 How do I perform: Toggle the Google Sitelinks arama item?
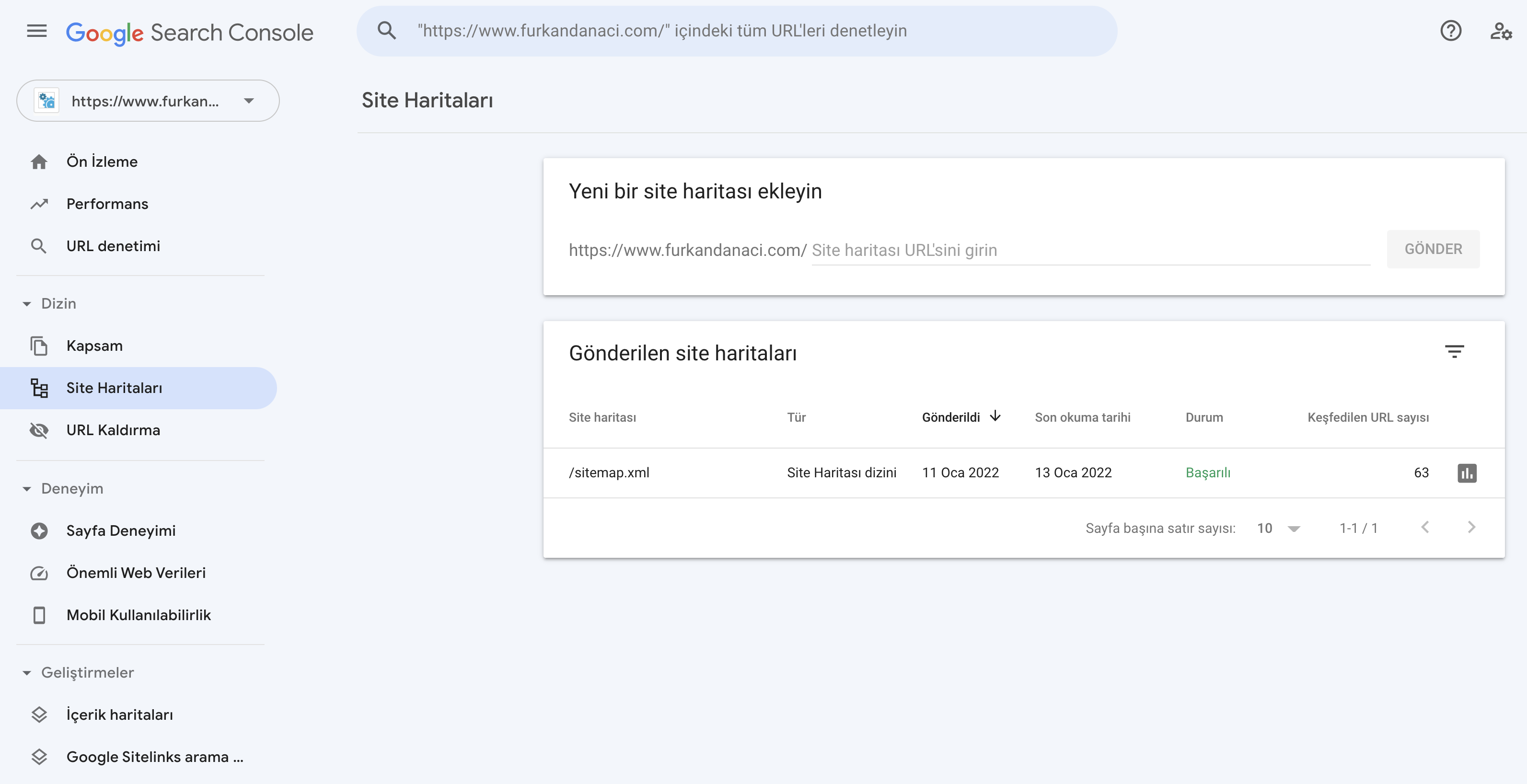tap(154, 756)
